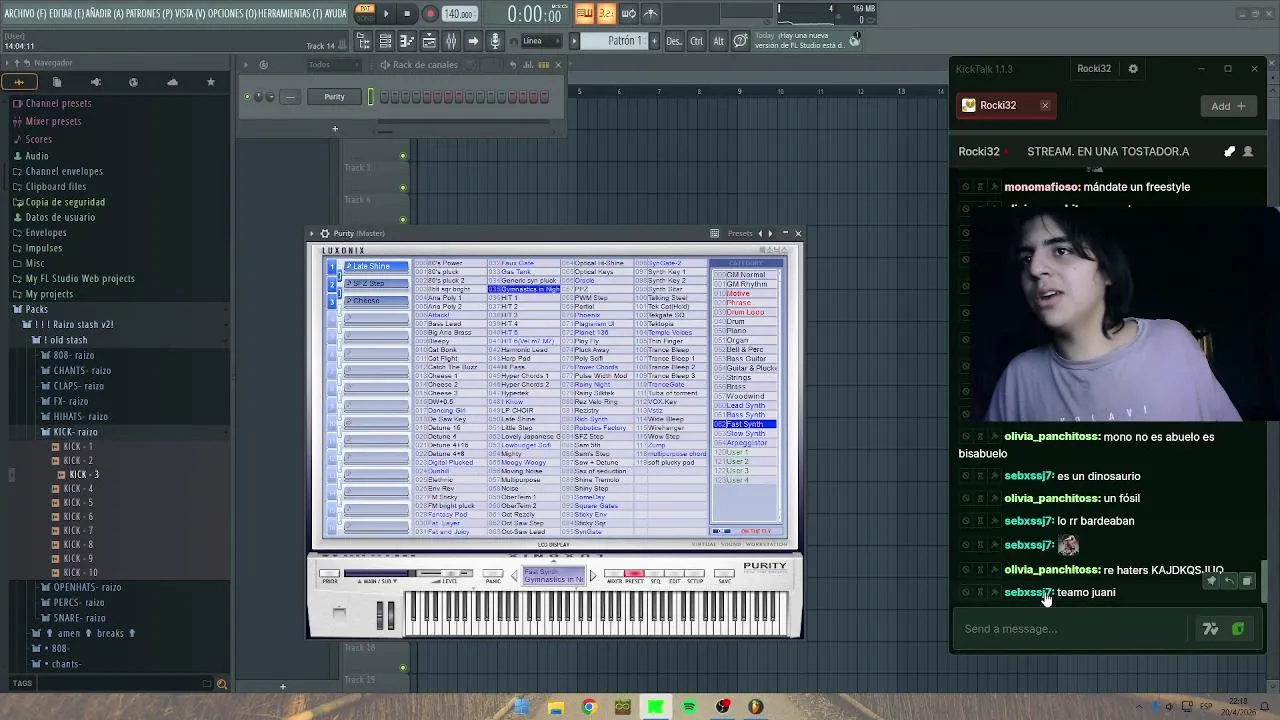Start playback with the transport play button
1280x720 pixels.
[386, 14]
